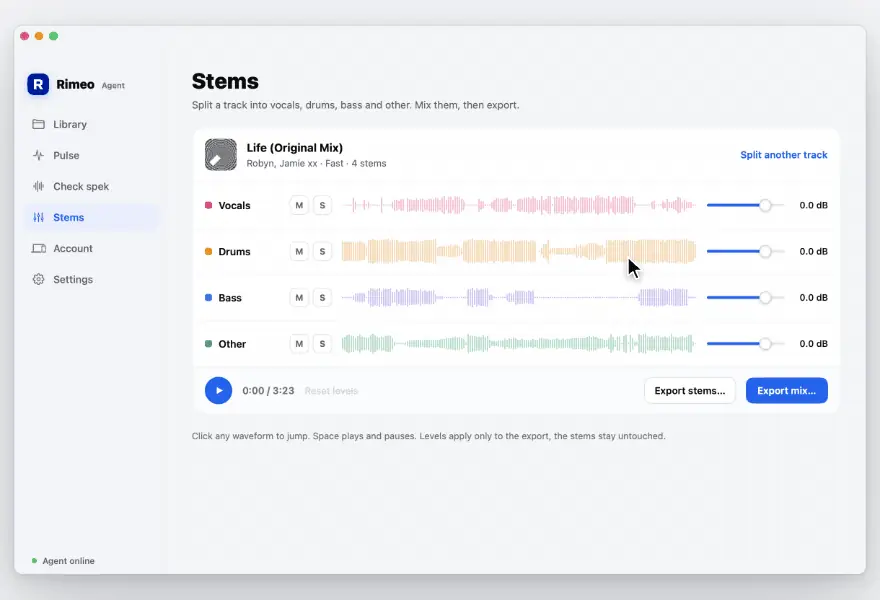Viewport: 880px width, 600px height.
Task: Select the Stems sidebar item
Action: coord(93,217)
